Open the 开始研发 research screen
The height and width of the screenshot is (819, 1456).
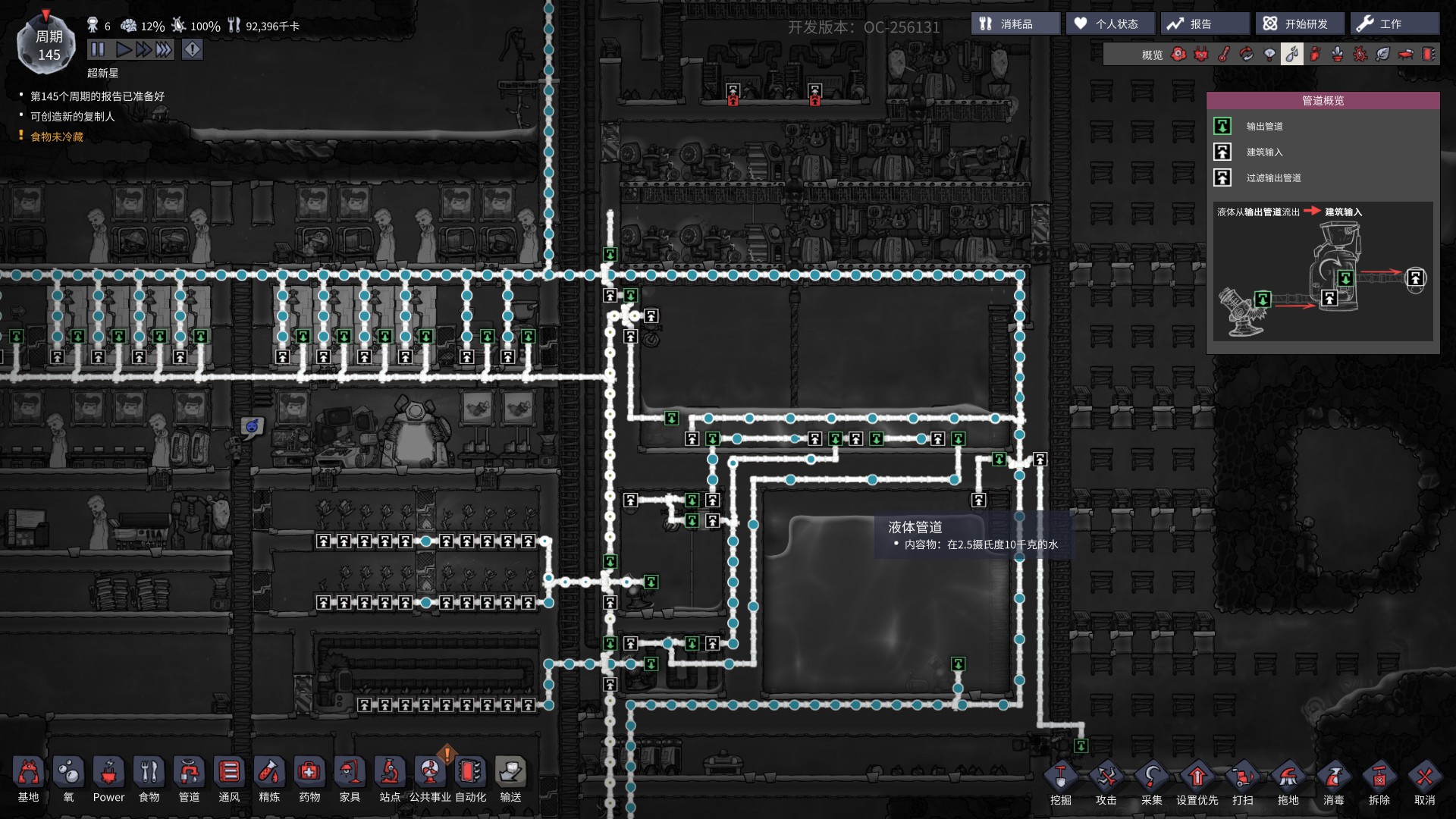1300,24
